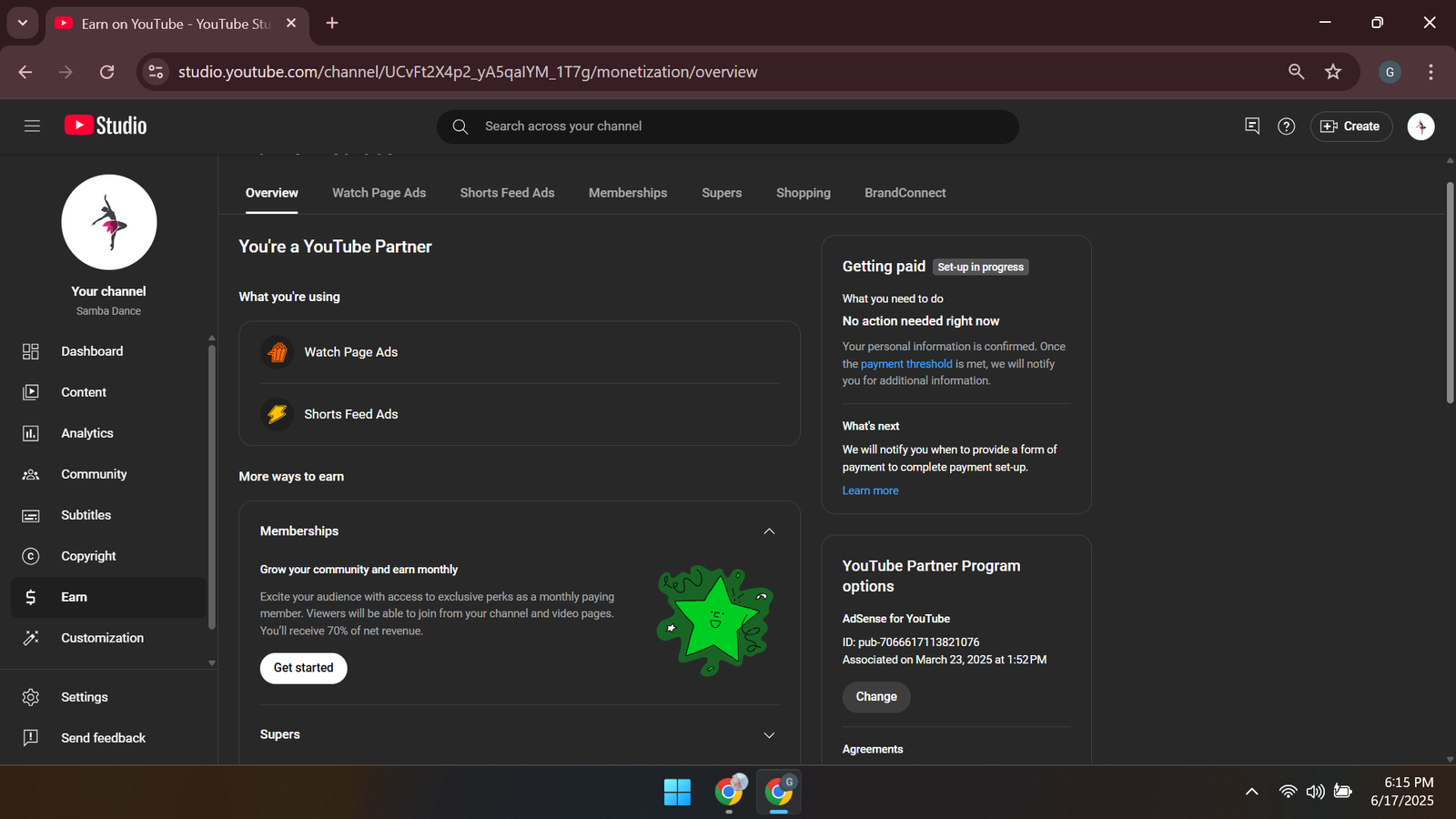Viewport: 1456px width, 819px height.
Task: Open the volume speaker icon in tray
Action: (x=1315, y=792)
